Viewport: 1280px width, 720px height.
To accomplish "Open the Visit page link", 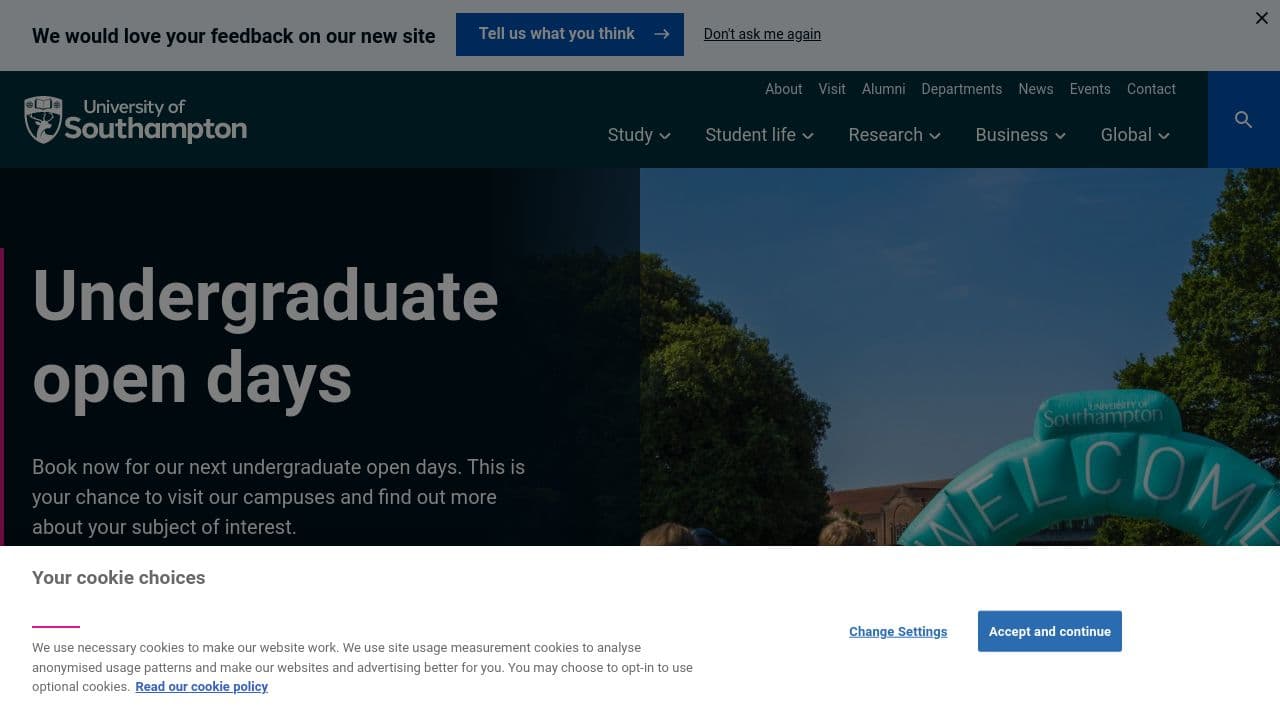I will coord(831,89).
